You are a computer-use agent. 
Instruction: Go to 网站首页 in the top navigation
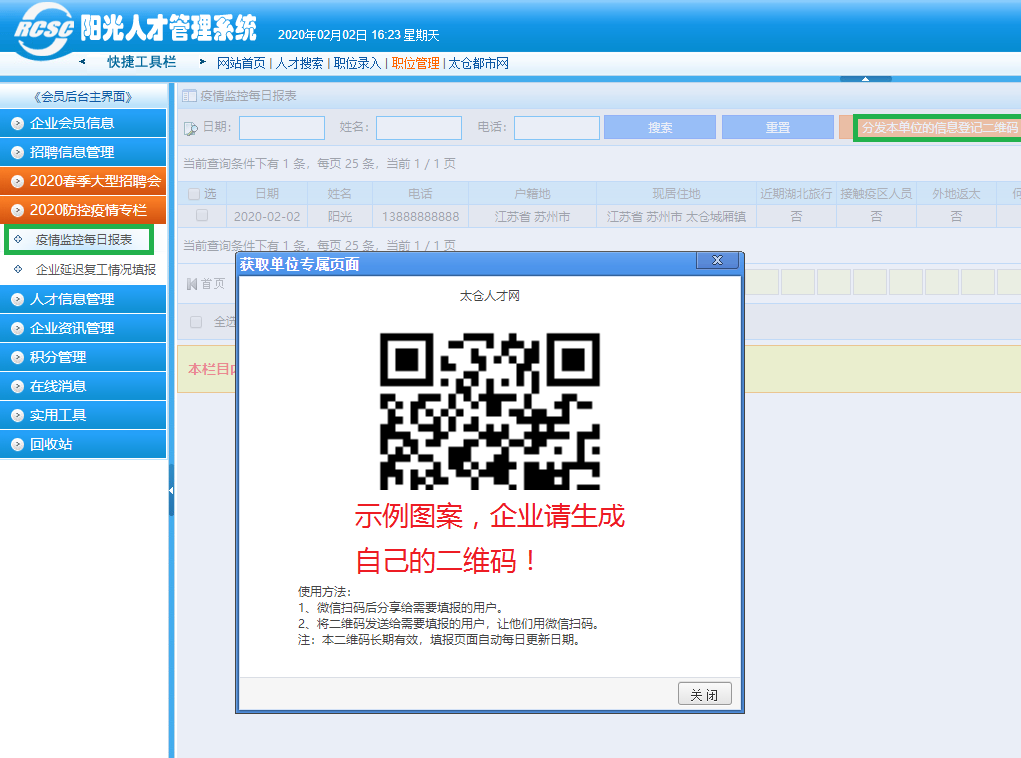point(241,63)
